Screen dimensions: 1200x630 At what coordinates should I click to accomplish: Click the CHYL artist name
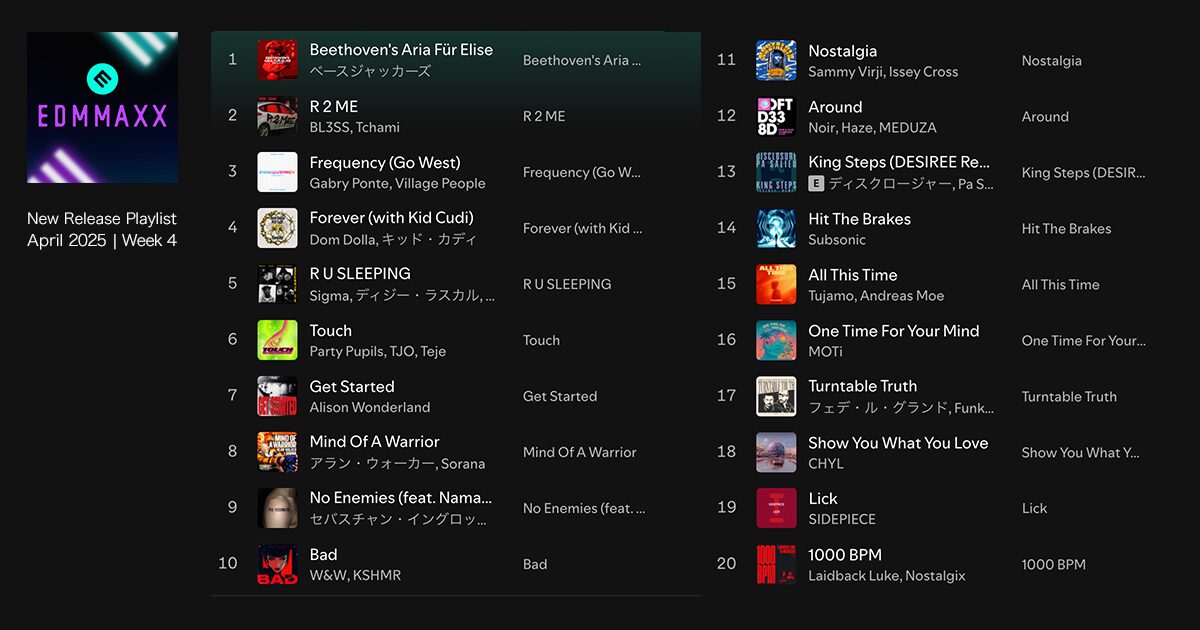point(826,464)
